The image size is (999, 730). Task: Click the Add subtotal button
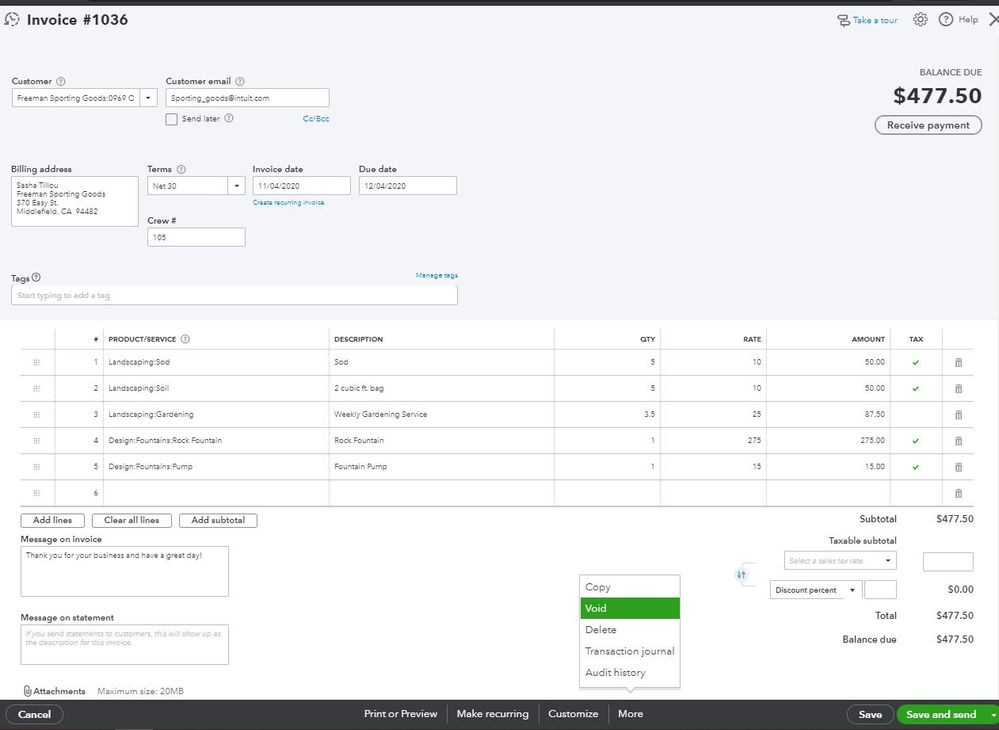[x=218, y=520]
